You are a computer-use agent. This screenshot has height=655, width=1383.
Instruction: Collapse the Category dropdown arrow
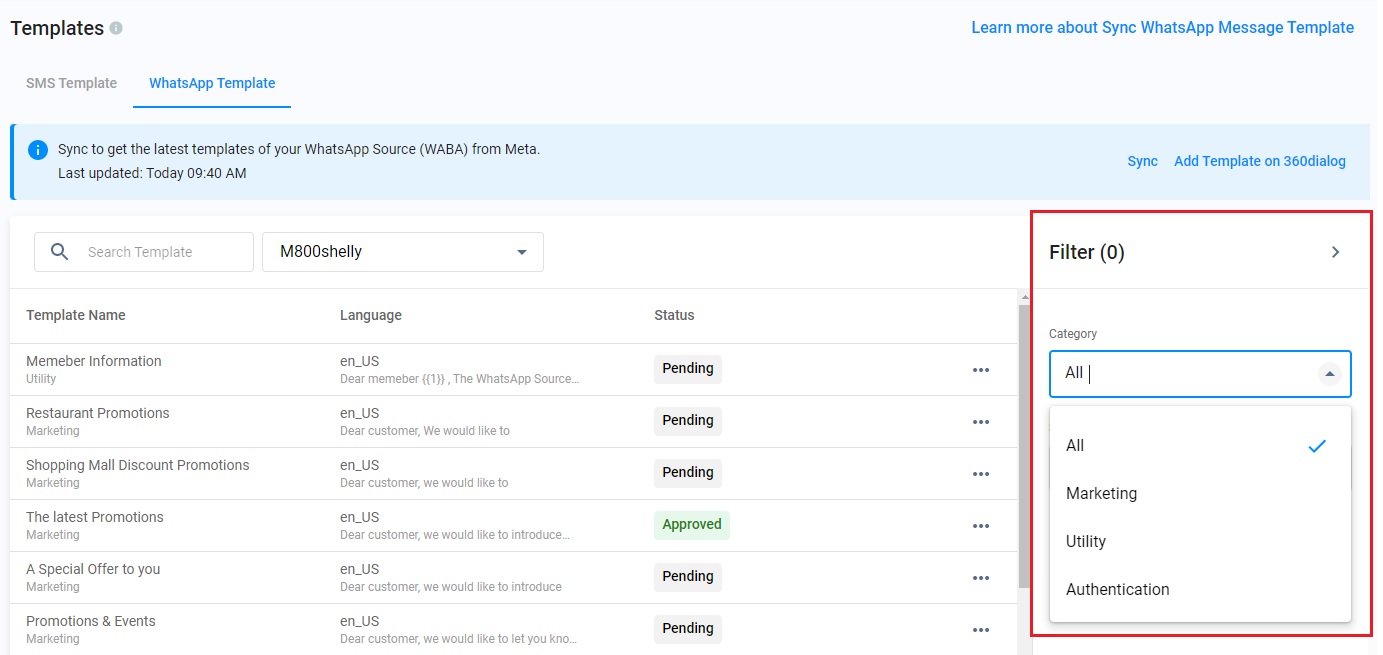pyautogui.click(x=1329, y=374)
